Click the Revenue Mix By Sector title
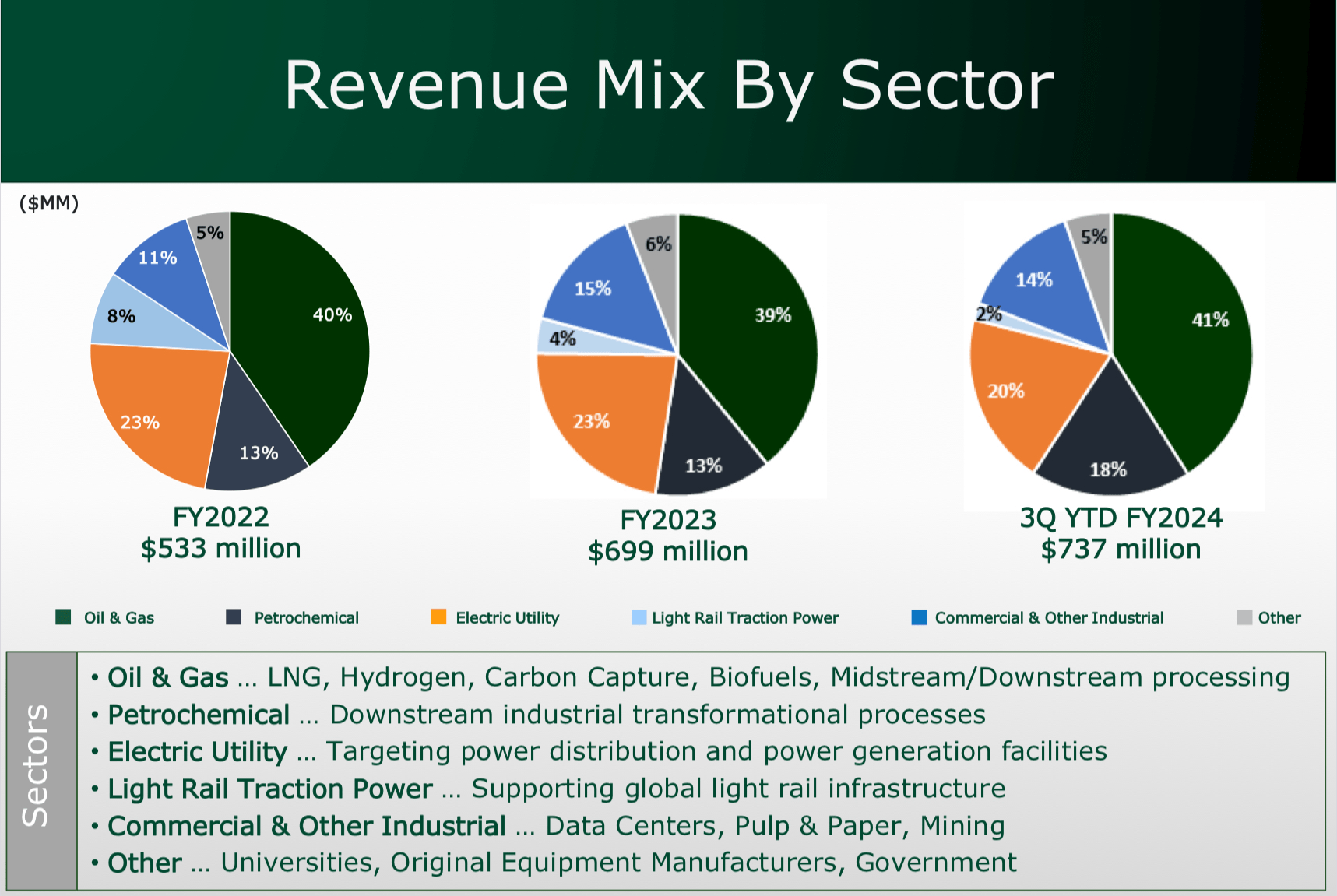The height and width of the screenshot is (896, 1337). tap(668, 86)
